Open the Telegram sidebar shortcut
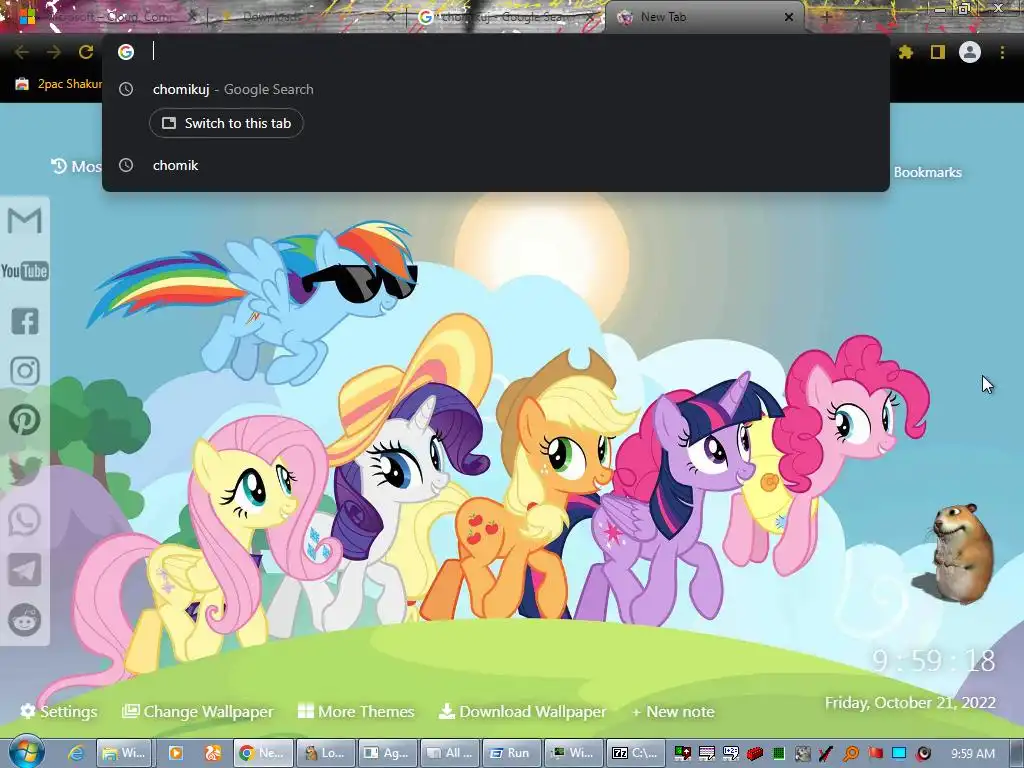Screen dimensions: 1024x768 click(25, 570)
